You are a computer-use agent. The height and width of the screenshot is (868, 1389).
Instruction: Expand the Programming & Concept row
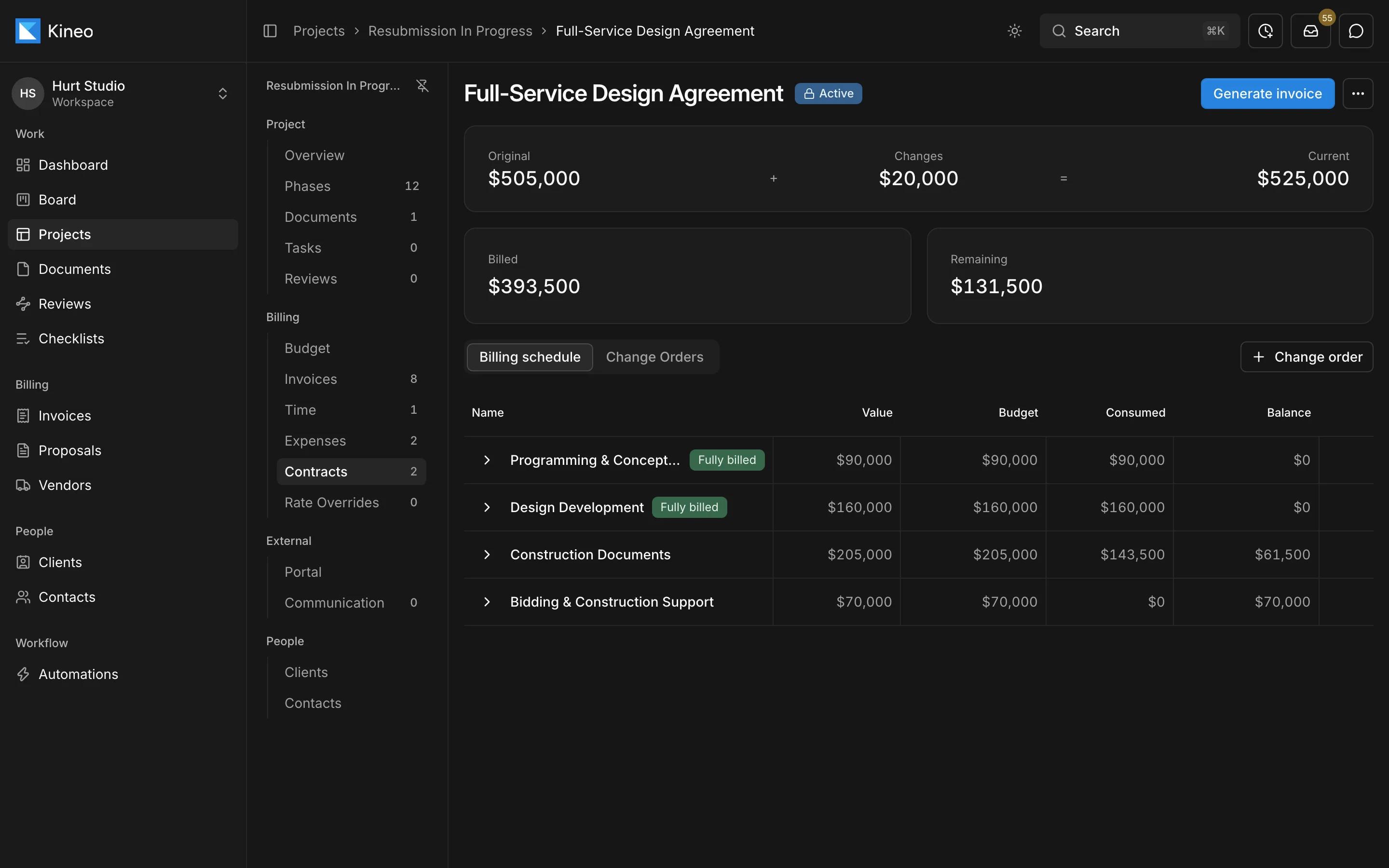click(487, 460)
